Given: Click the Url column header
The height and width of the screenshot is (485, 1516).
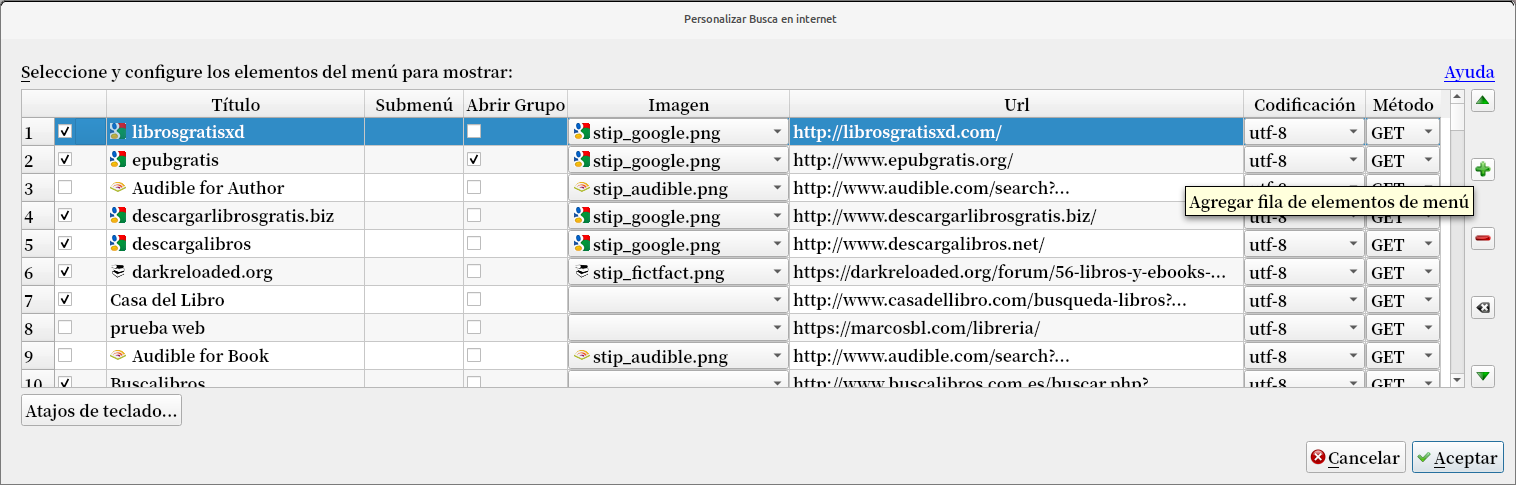Looking at the screenshot, I should [1016, 105].
